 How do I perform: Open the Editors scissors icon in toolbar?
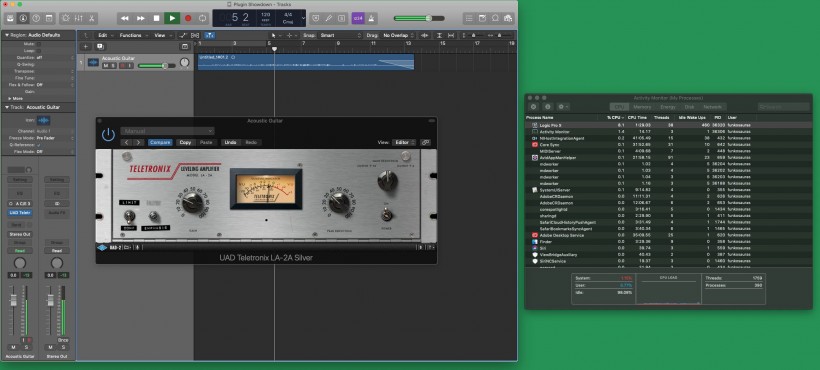pos(92,18)
